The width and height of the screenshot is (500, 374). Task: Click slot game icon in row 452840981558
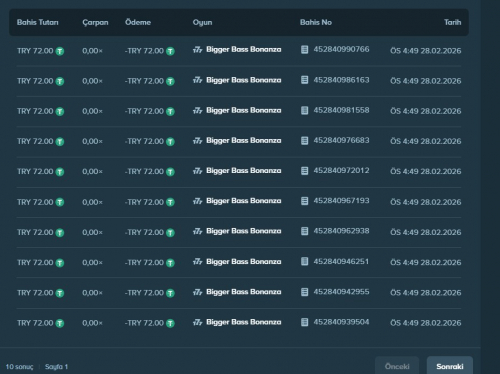[x=198, y=111]
